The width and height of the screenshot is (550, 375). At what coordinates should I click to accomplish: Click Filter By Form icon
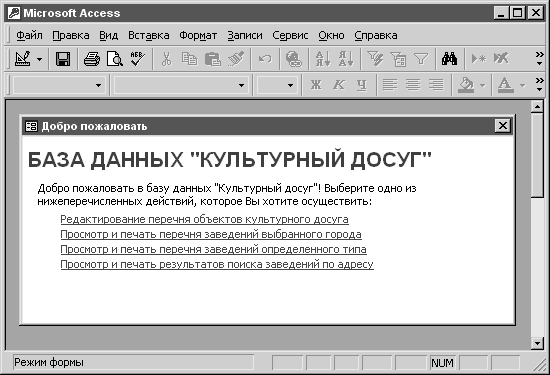click(398, 59)
